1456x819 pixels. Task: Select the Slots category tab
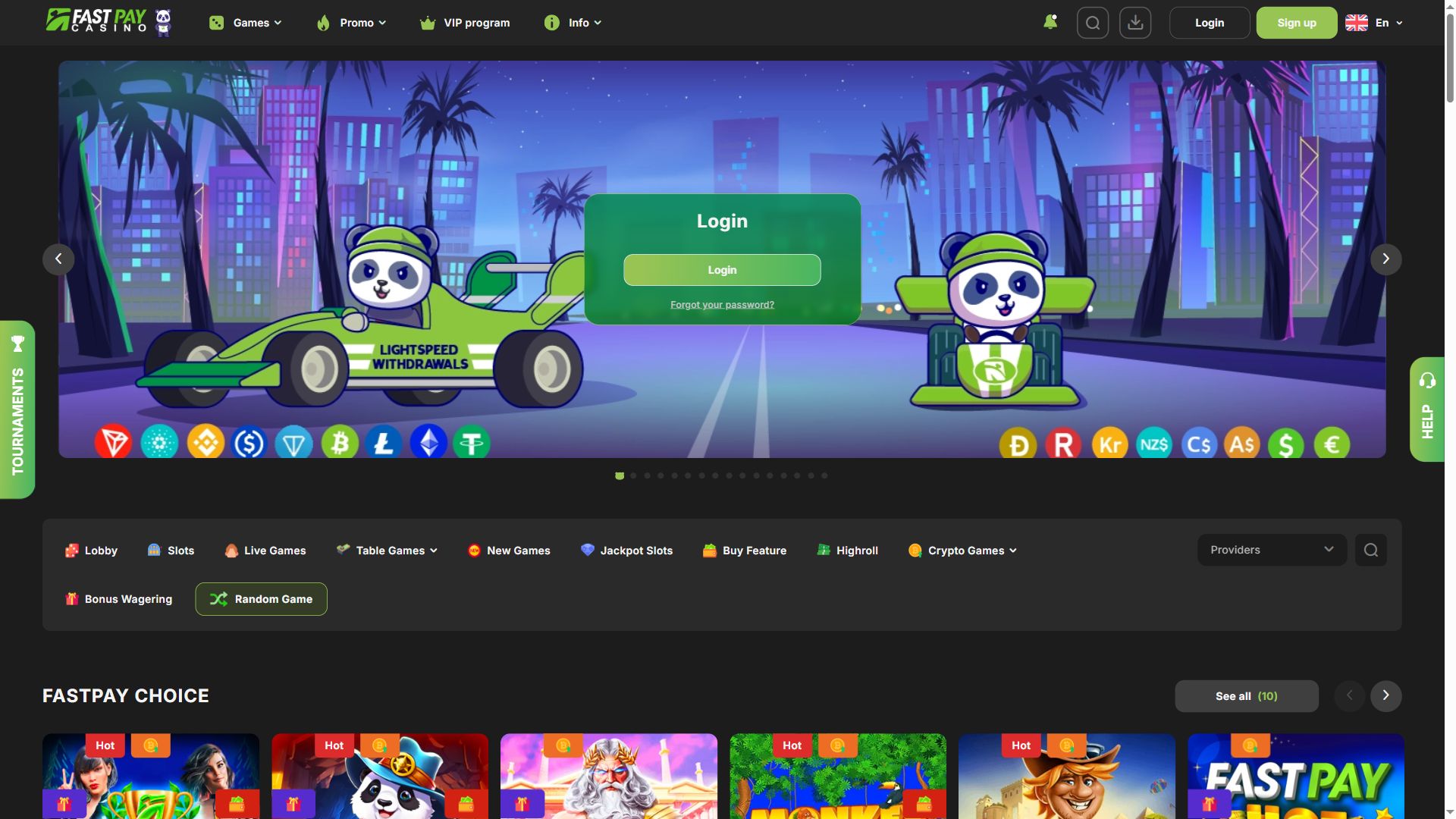click(171, 551)
